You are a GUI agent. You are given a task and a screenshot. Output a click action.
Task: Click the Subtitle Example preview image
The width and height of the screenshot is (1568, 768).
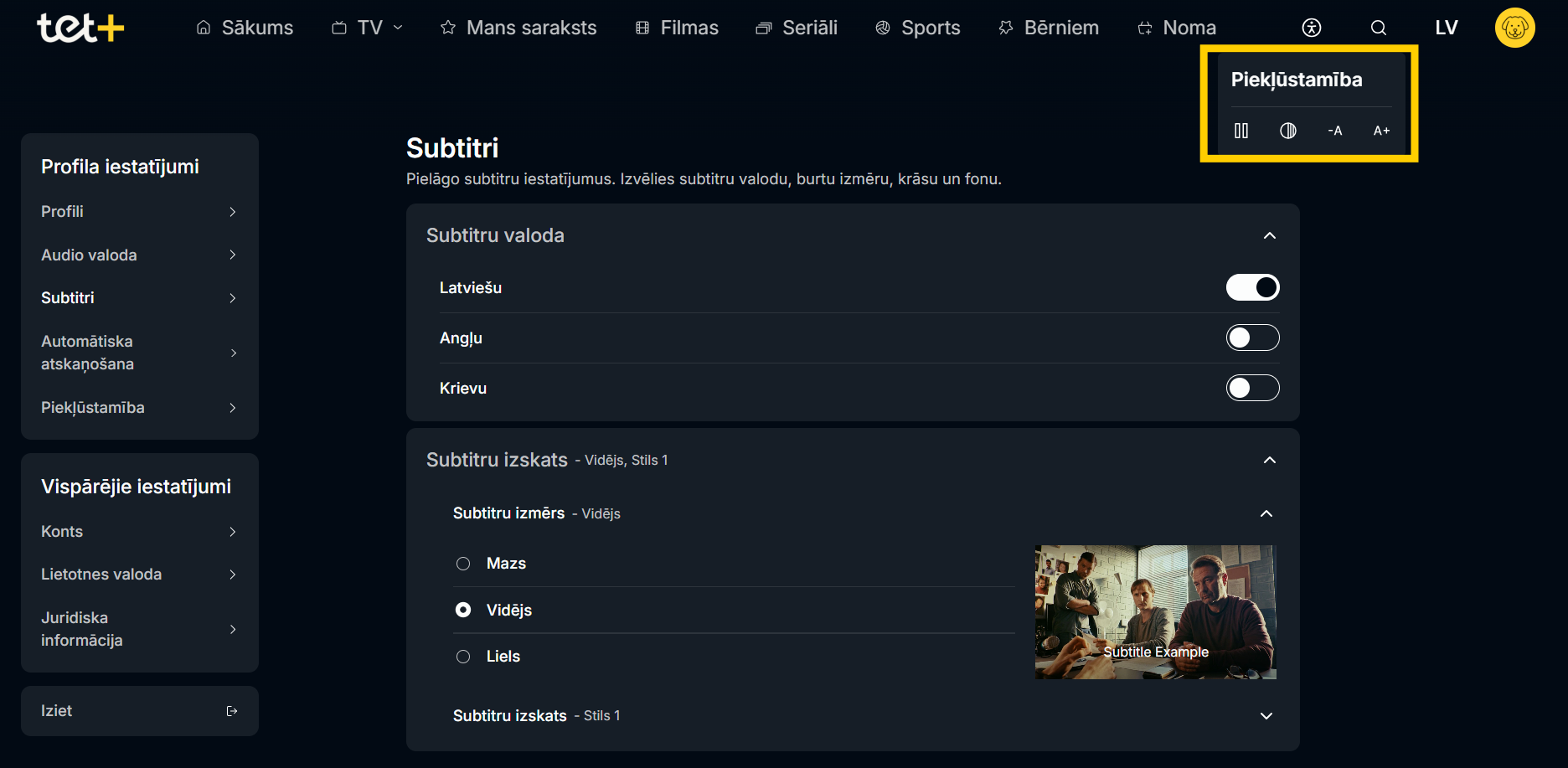(1156, 612)
